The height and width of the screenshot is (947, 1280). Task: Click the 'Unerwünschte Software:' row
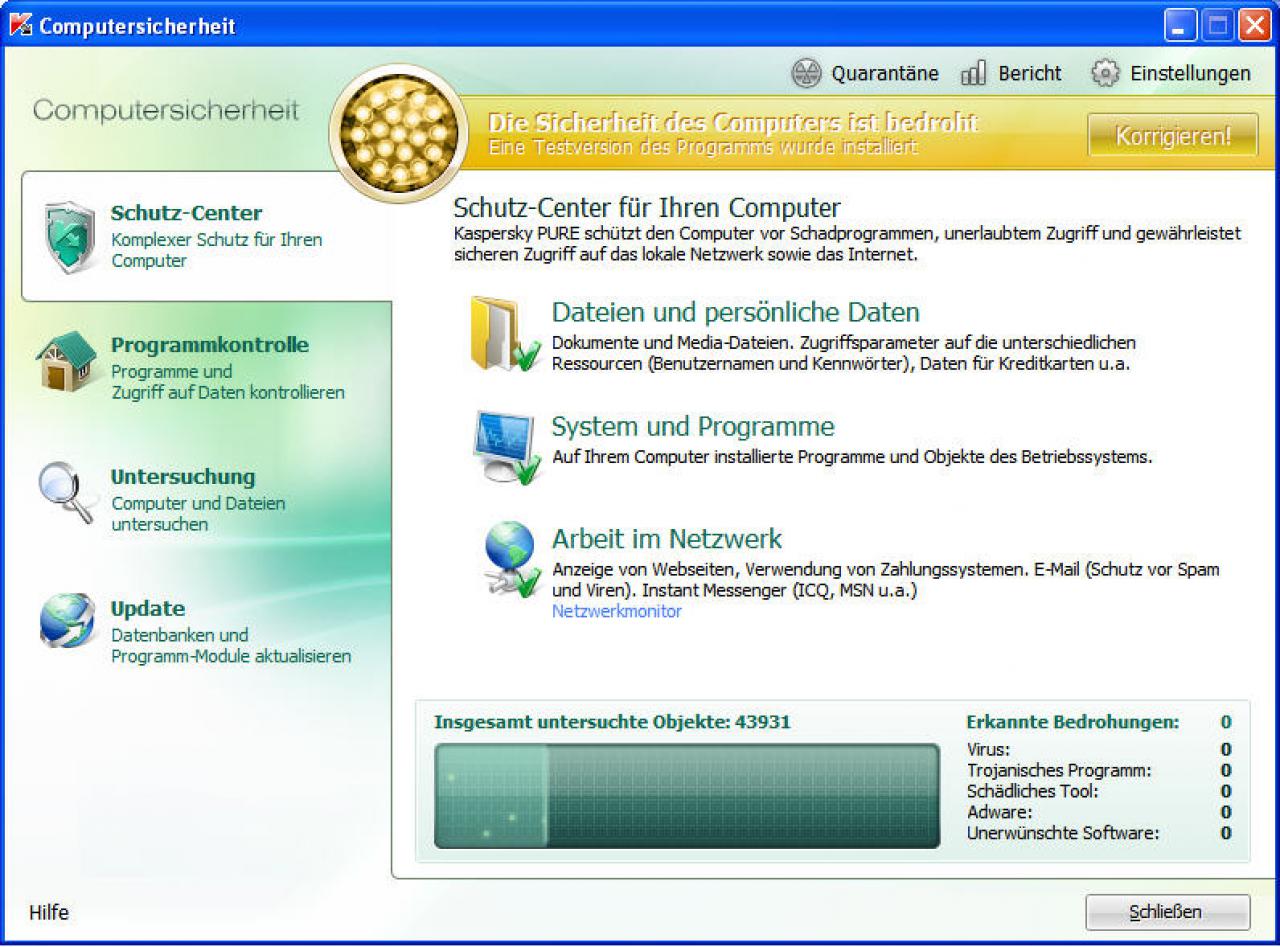[1099, 833]
